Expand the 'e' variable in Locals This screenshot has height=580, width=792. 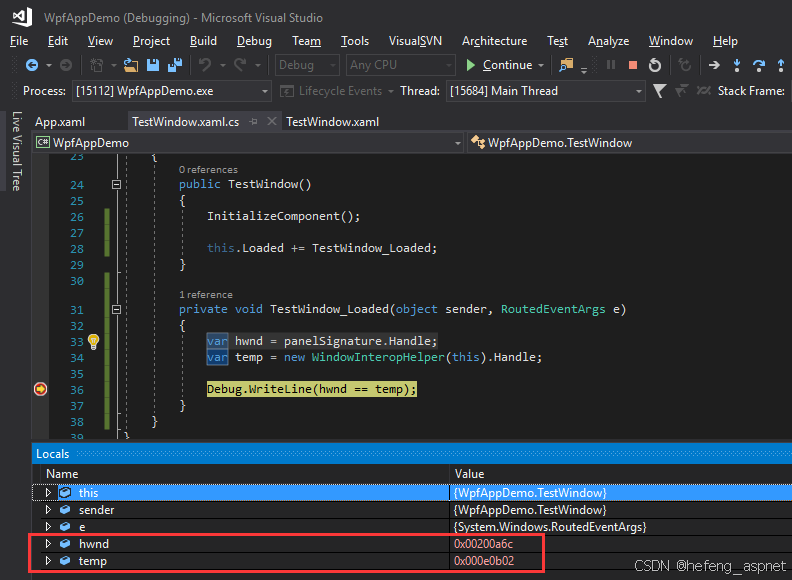[48, 526]
